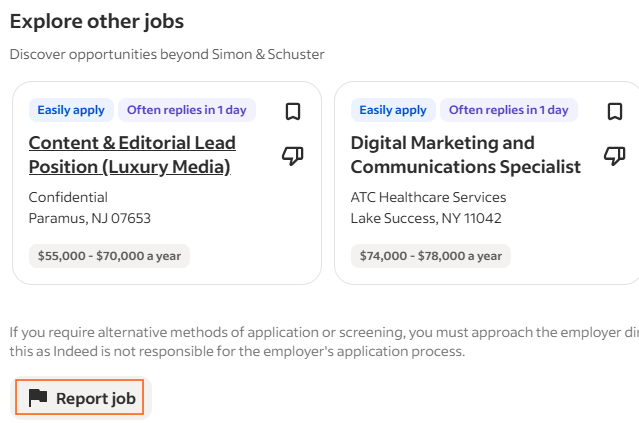Click the Paramus, NJ 07653 location text

coord(90,218)
